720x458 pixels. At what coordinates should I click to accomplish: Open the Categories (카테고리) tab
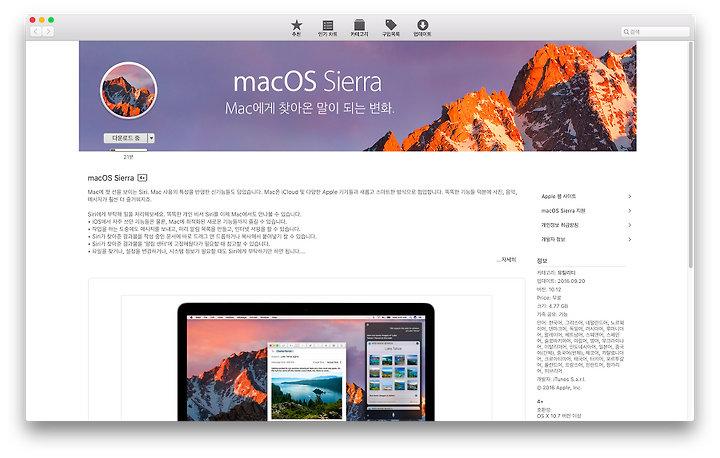click(x=359, y=28)
